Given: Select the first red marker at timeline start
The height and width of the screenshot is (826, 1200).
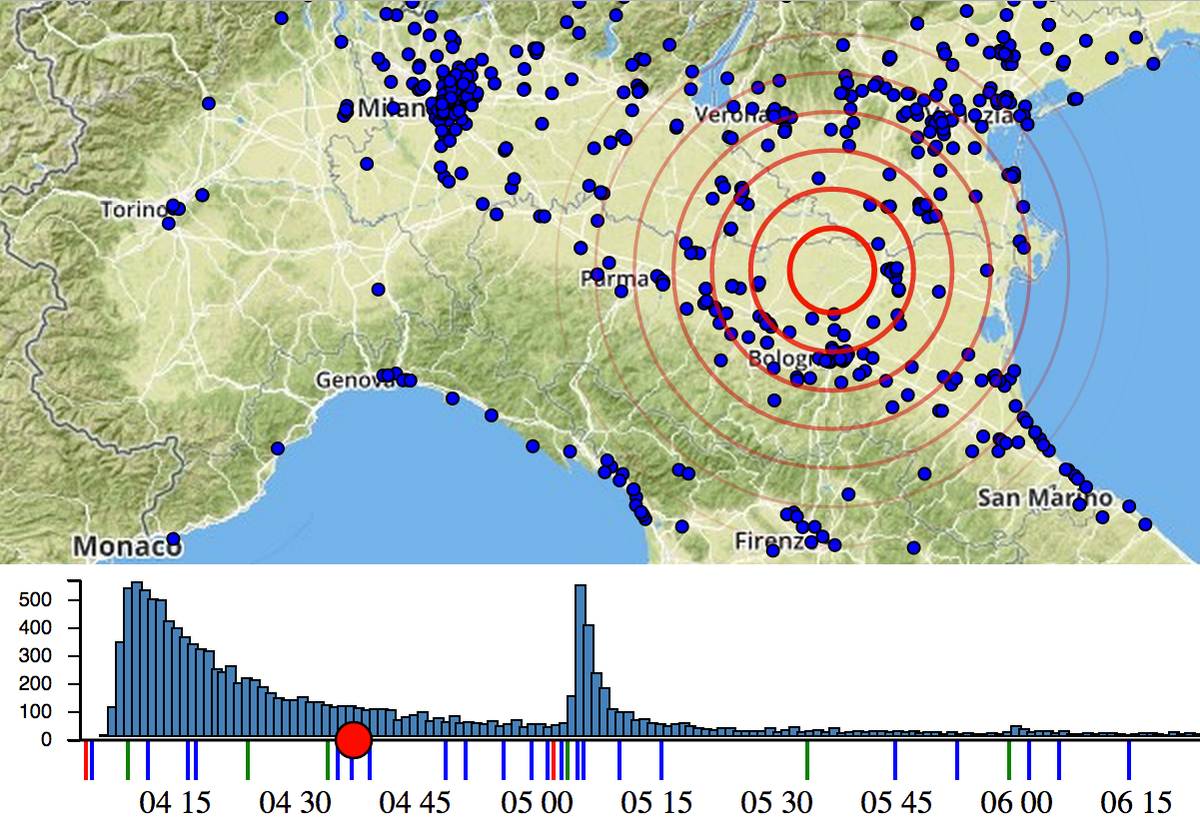Looking at the screenshot, I should [x=86, y=759].
